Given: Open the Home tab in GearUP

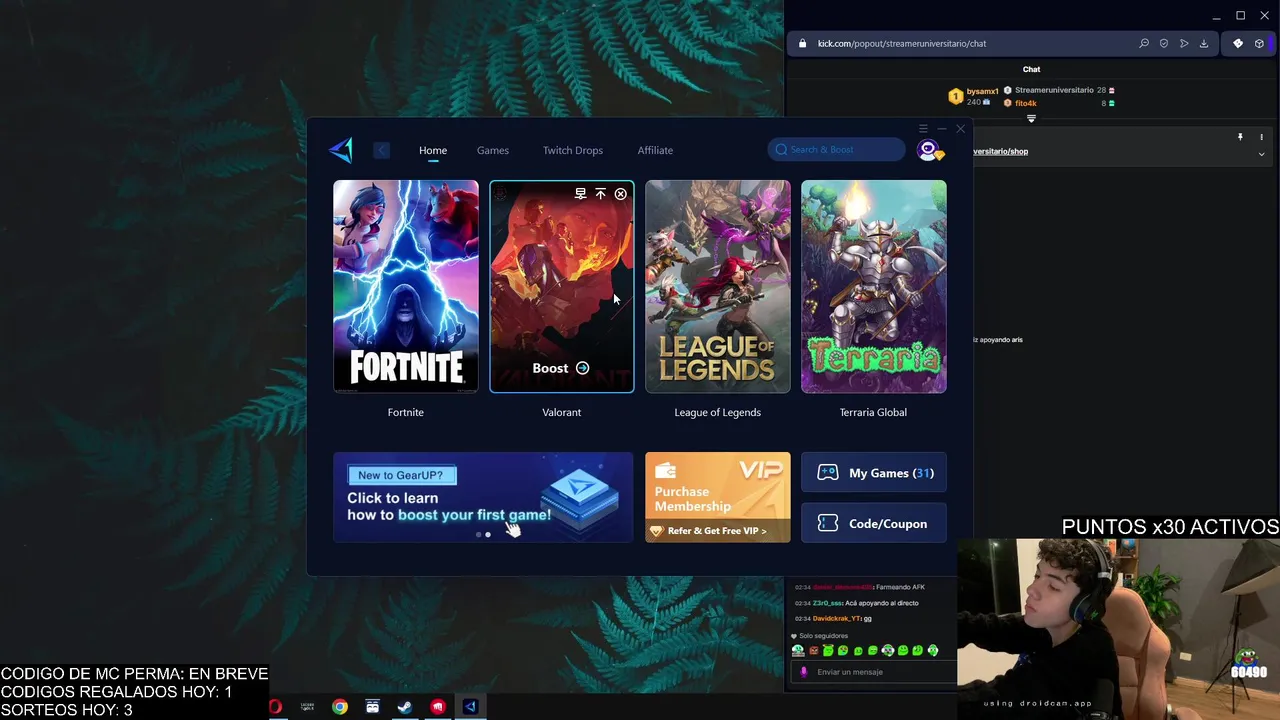Looking at the screenshot, I should click(x=433, y=150).
